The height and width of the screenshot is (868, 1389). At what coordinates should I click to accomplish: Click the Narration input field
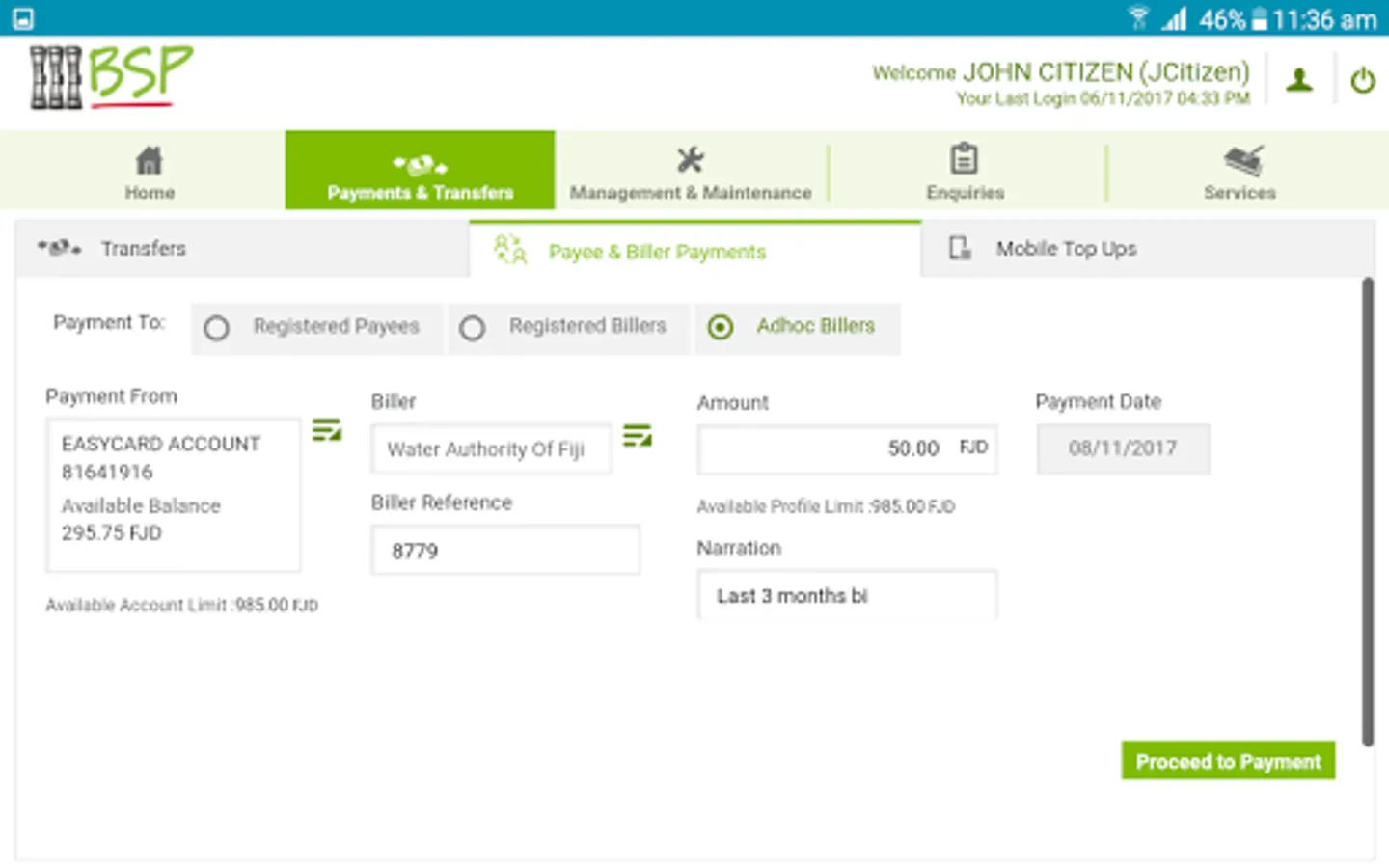click(847, 595)
